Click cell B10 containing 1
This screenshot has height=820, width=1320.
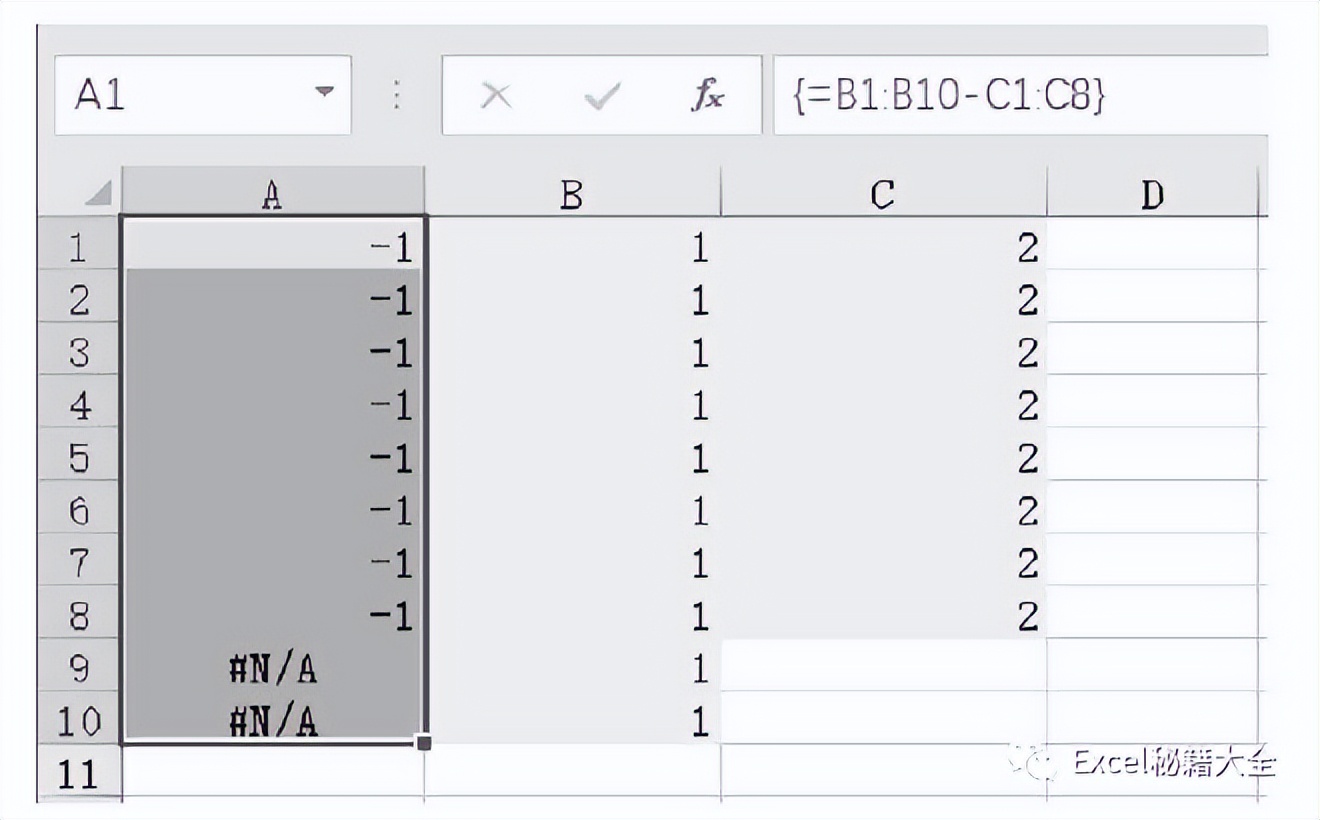coord(571,721)
